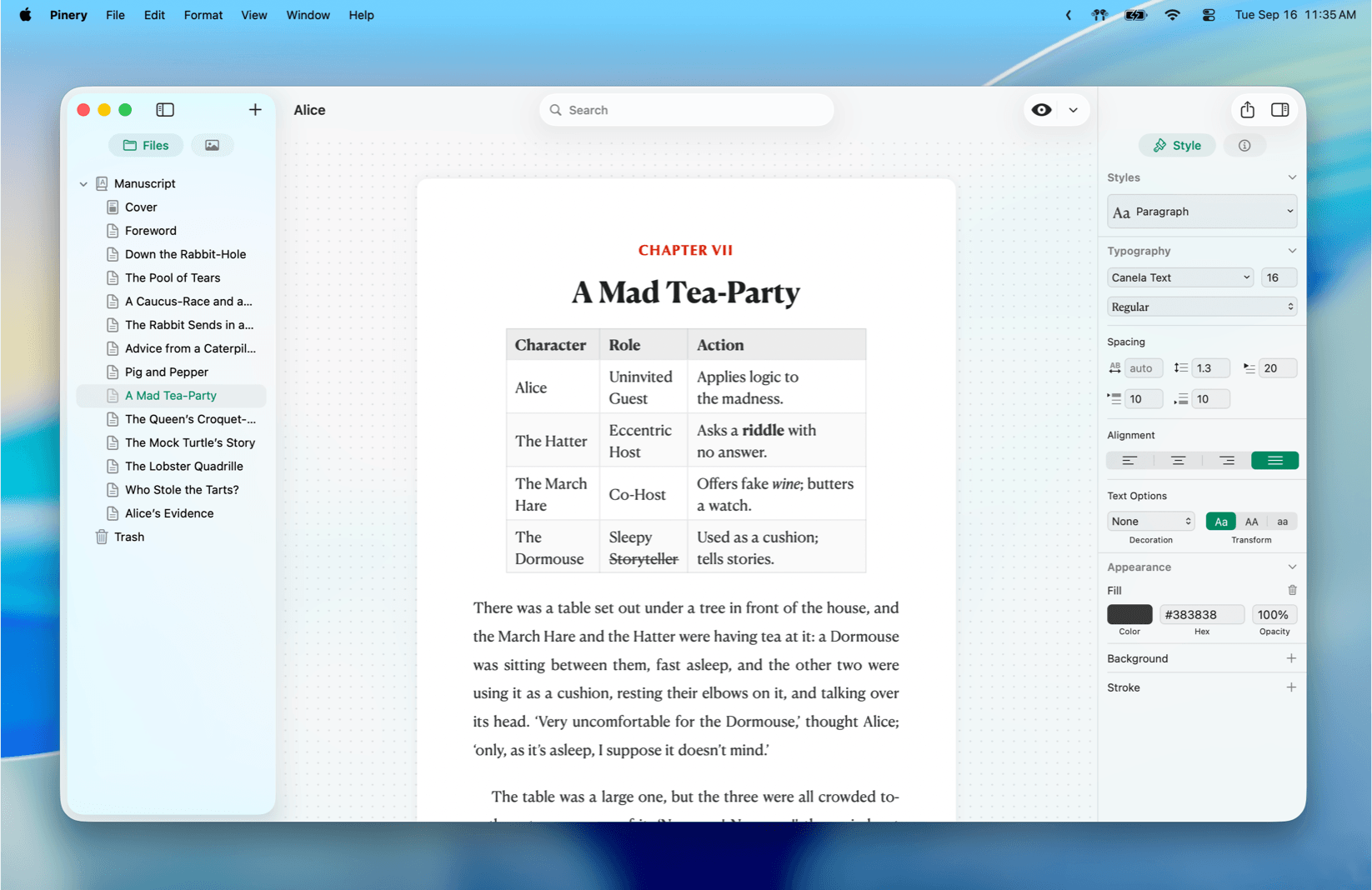The image size is (1372, 890).
Task: Open the Trash in the sidebar
Action: coord(128,537)
